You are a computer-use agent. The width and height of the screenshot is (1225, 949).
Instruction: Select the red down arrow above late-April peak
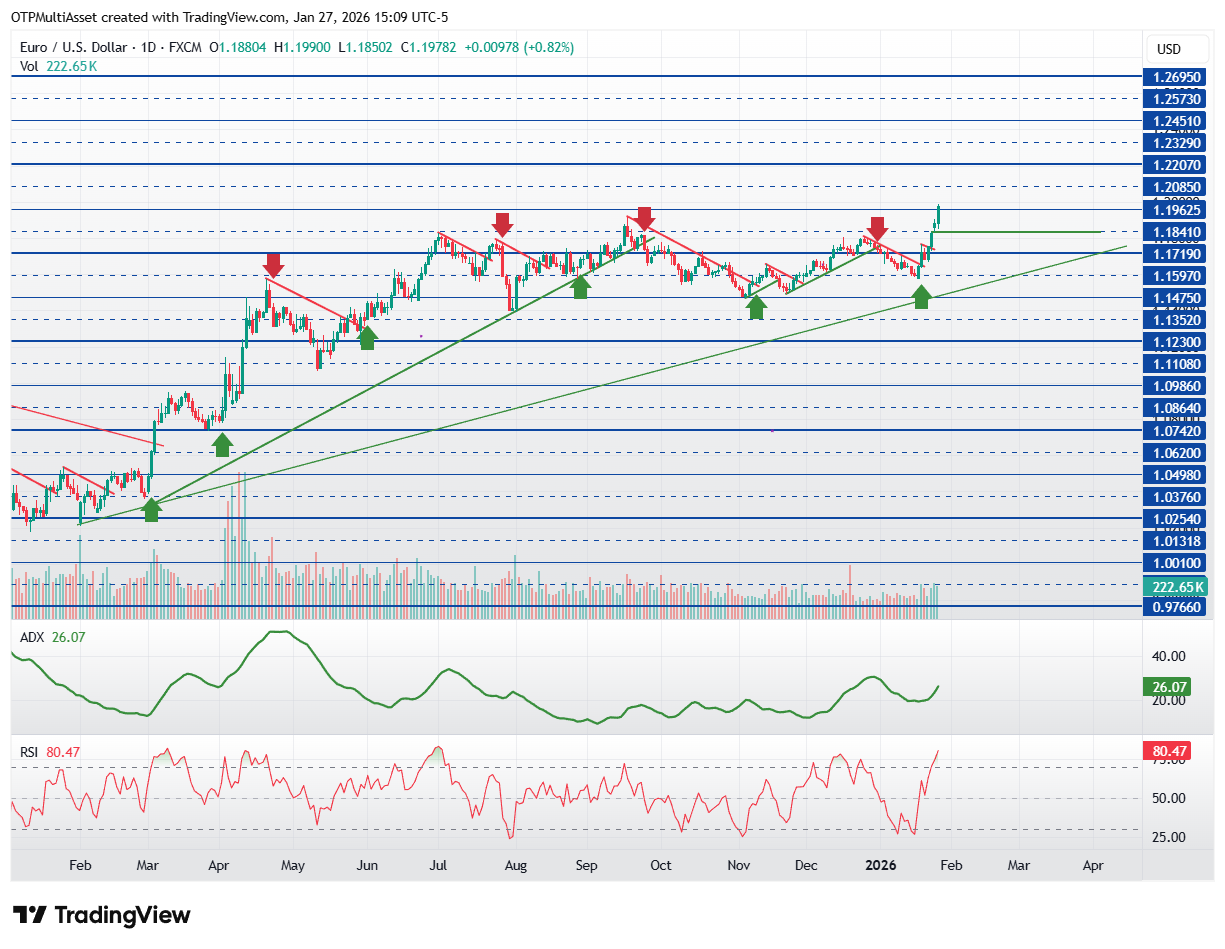click(x=273, y=265)
